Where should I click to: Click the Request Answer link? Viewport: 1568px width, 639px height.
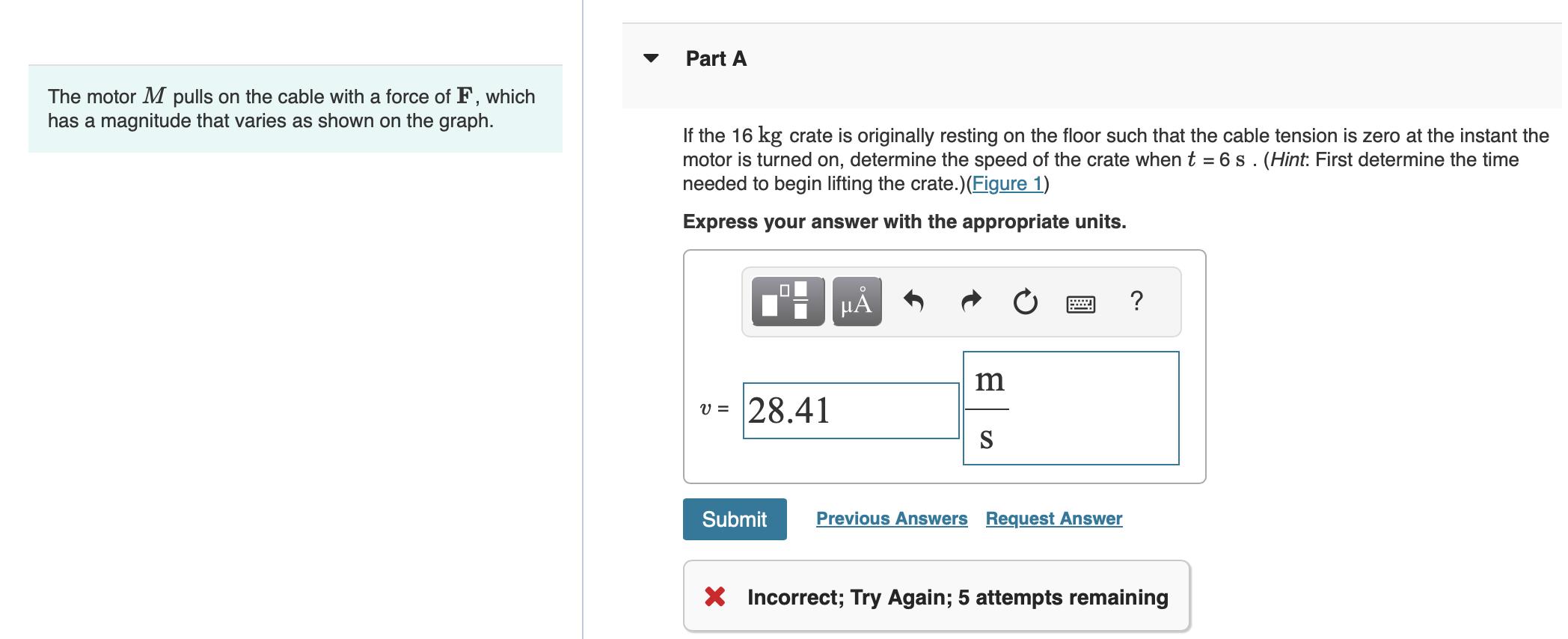[x=1053, y=519]
